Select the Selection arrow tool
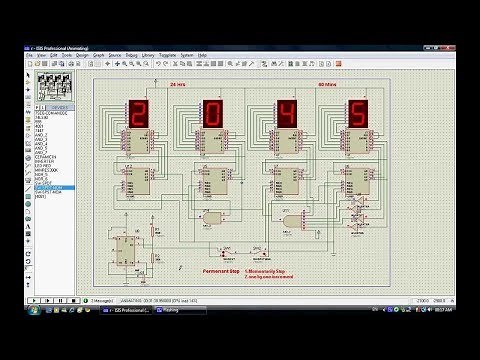 coord(28,75)
